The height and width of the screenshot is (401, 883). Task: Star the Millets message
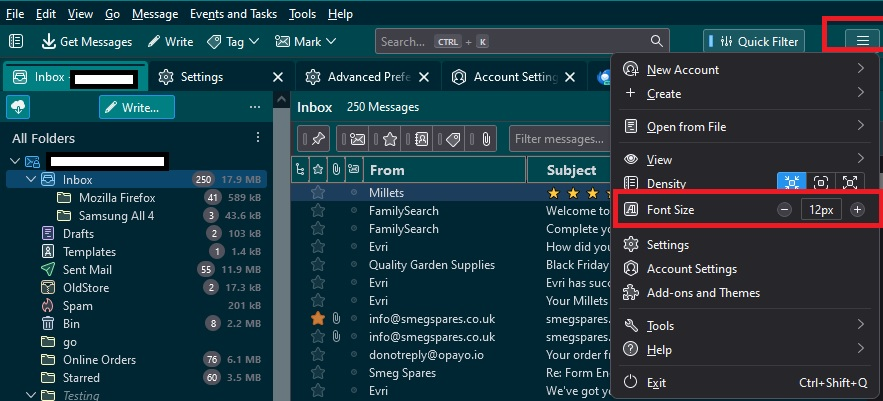318,193
